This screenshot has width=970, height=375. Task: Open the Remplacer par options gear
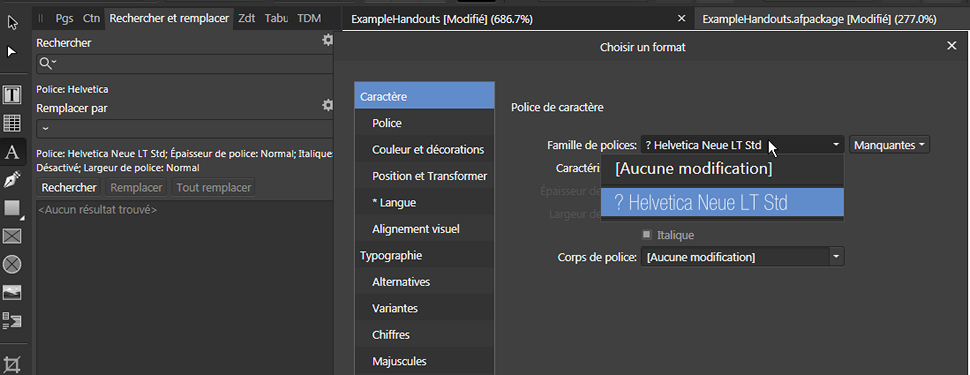click(x=327, y=106)
